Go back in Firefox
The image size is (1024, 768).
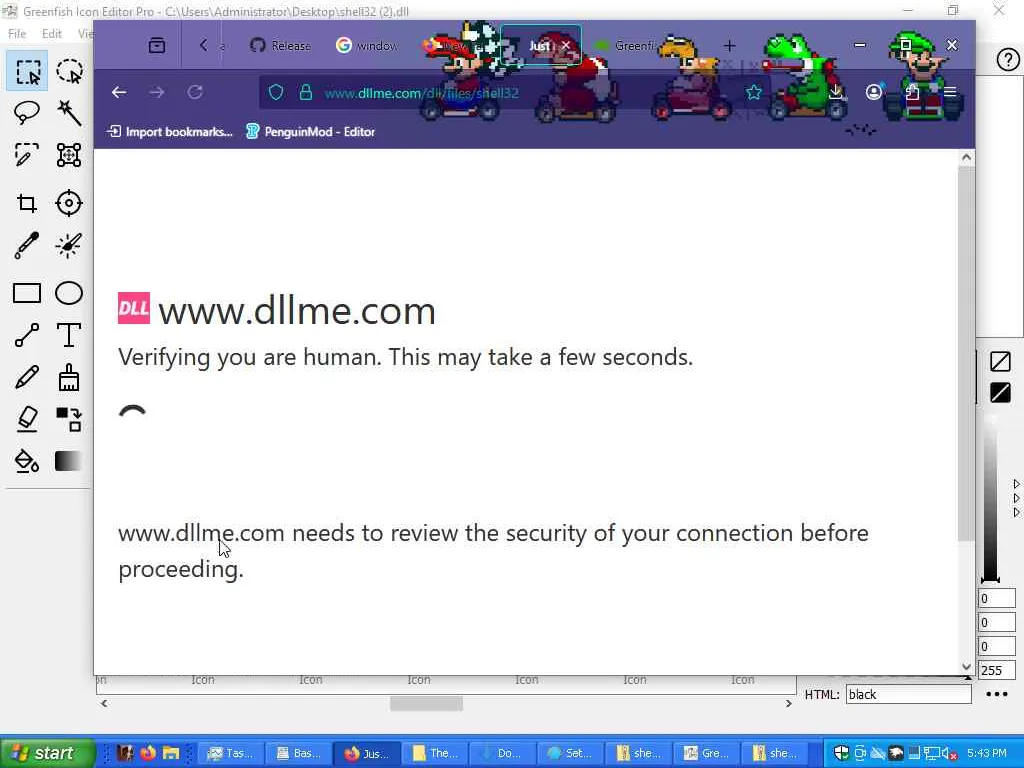click(x=119, y=93)
